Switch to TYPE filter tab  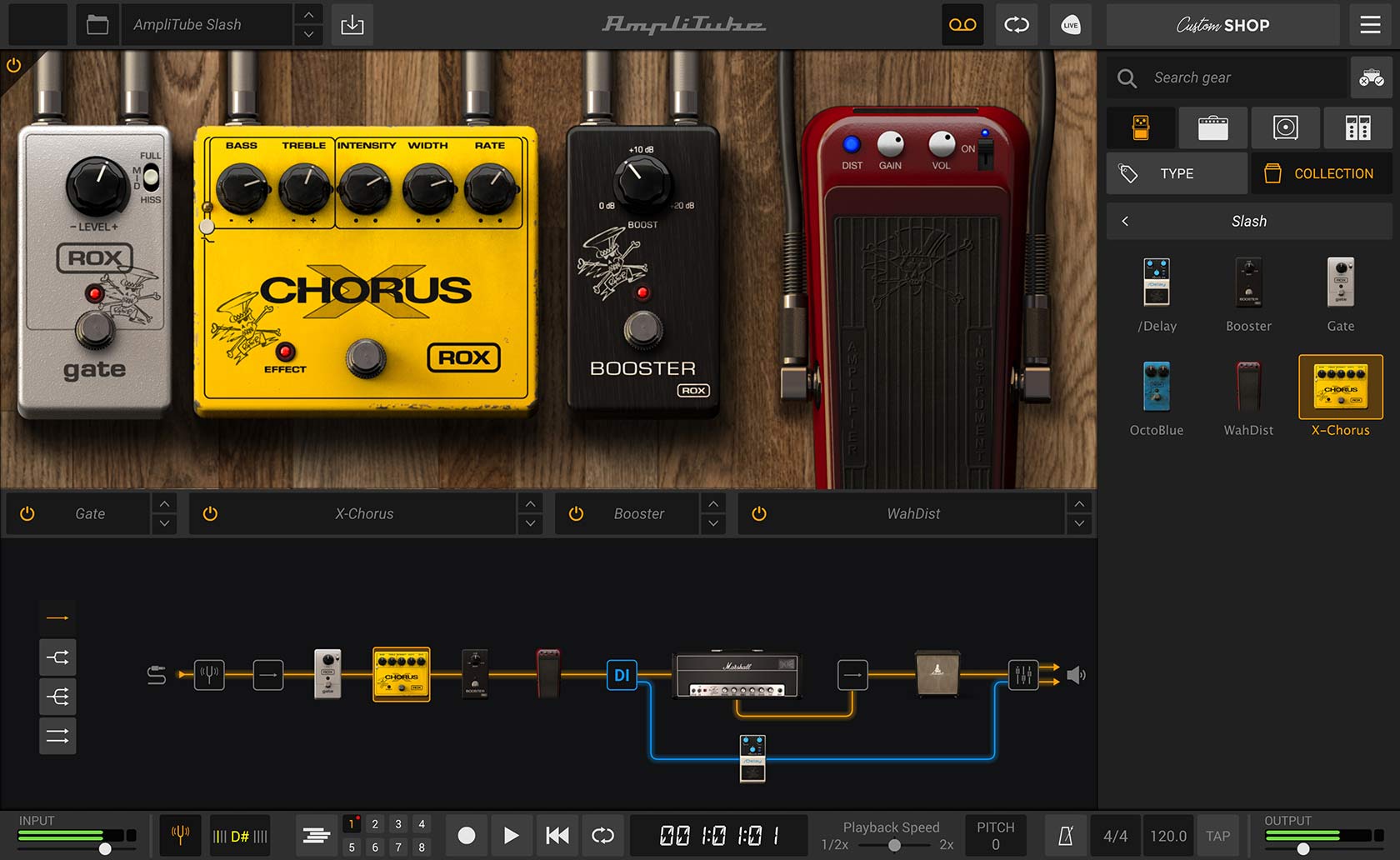click(1177, 173)
